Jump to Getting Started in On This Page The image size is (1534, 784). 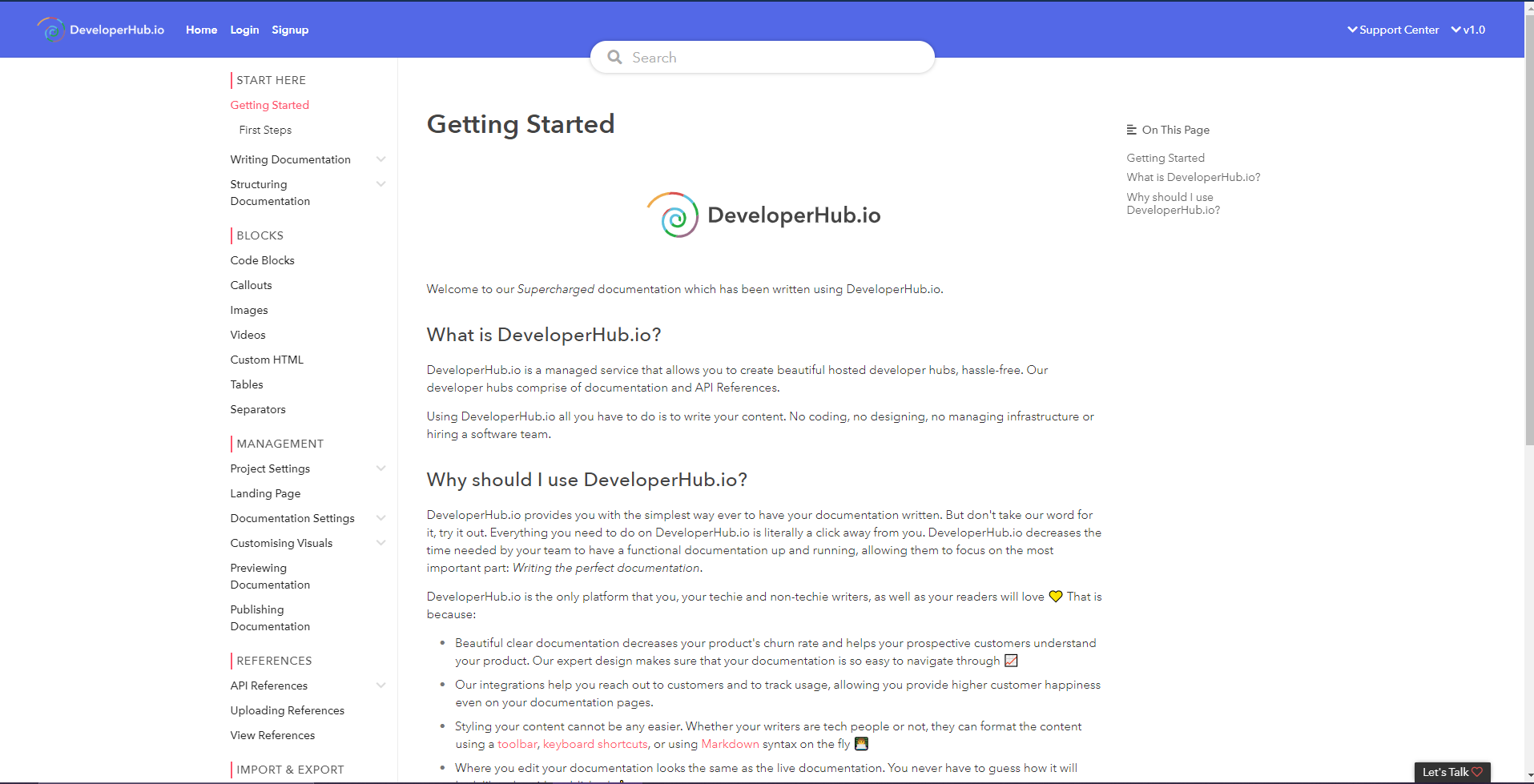tap(1166, 158)
